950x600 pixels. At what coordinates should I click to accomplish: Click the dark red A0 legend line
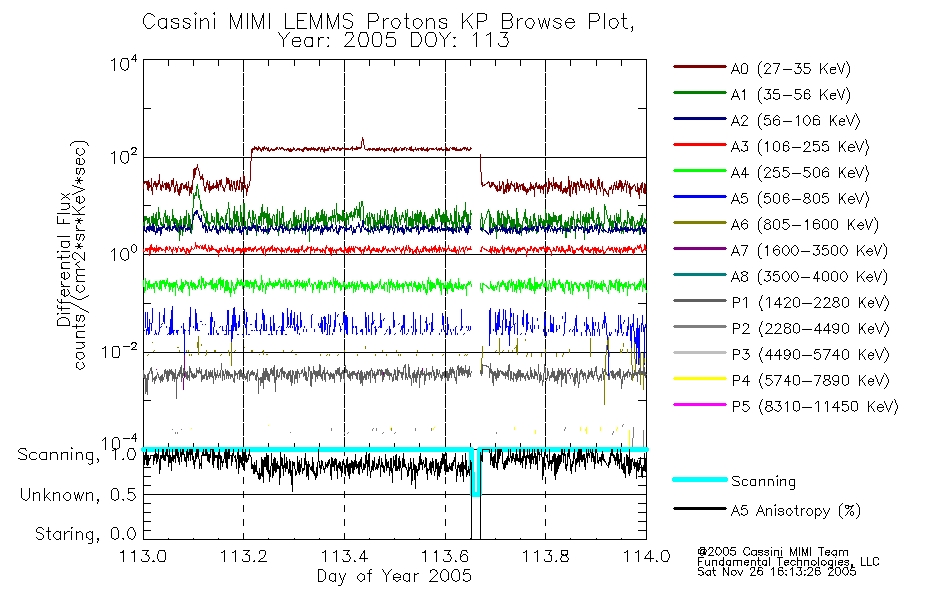pyautogui.click(x=699, y=67)
